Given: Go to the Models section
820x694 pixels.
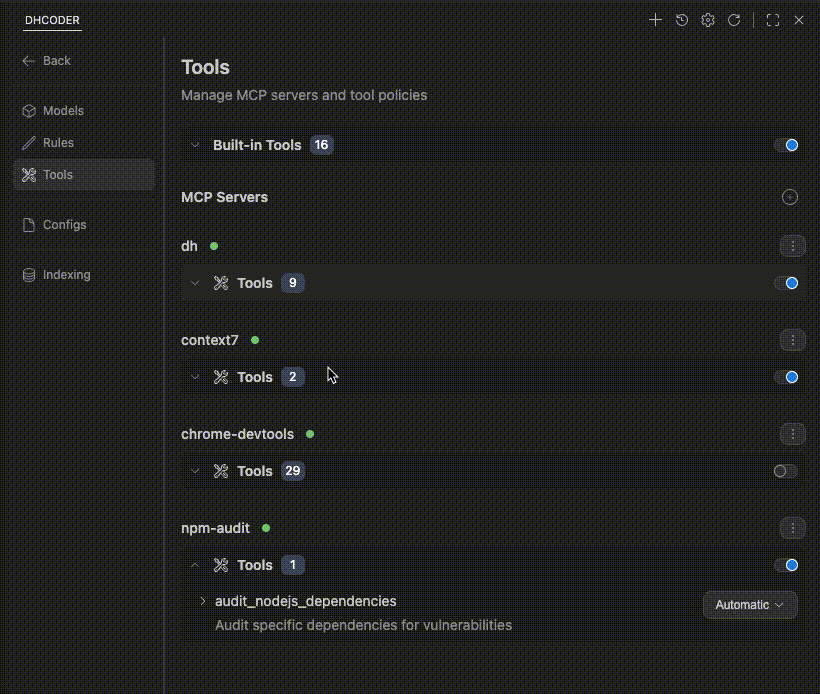Looking at the screenshot, I should [x=63, y=111].
